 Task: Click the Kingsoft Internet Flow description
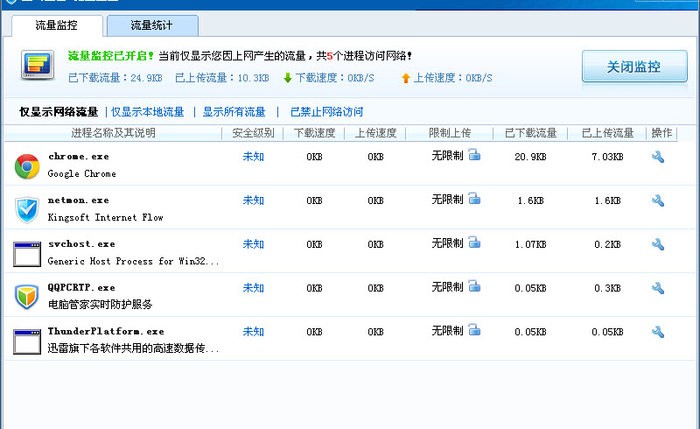(105, 218)
